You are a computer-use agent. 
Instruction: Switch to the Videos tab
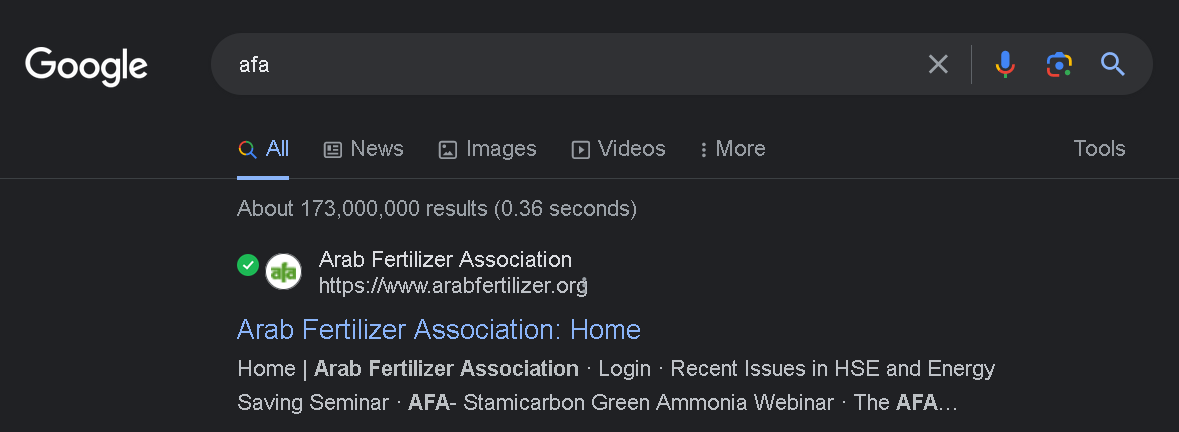(618, 149)
